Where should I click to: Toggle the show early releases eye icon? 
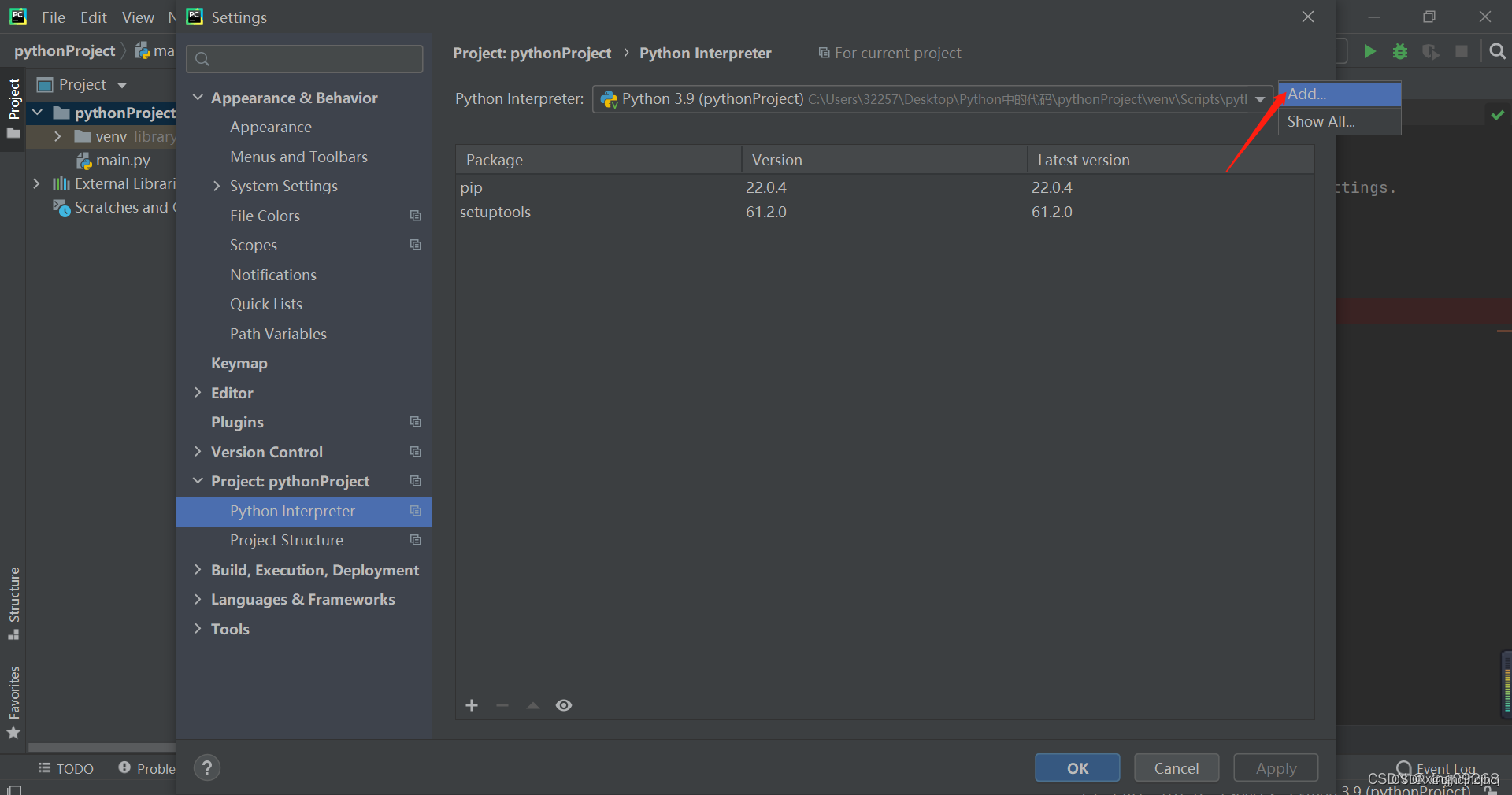(564, 705)
